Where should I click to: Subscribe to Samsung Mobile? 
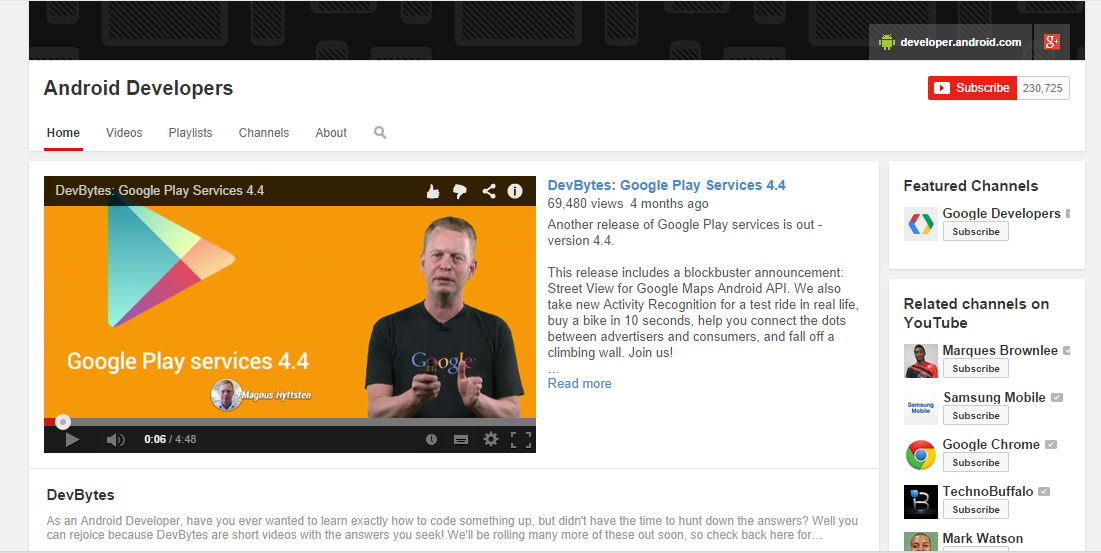click(x=975, y=415)
